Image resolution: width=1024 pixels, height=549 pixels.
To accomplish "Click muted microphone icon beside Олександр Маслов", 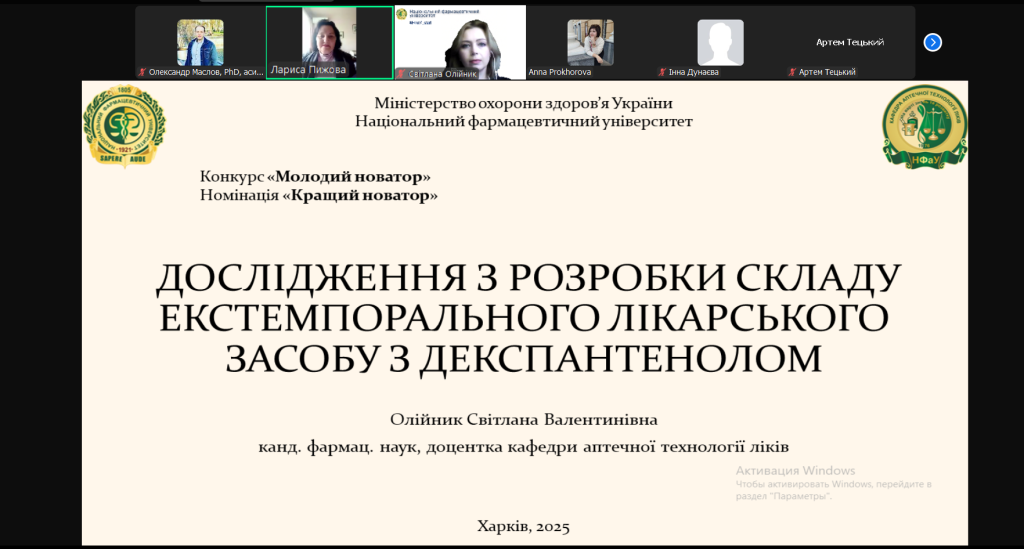I will [x=142, y=72].
